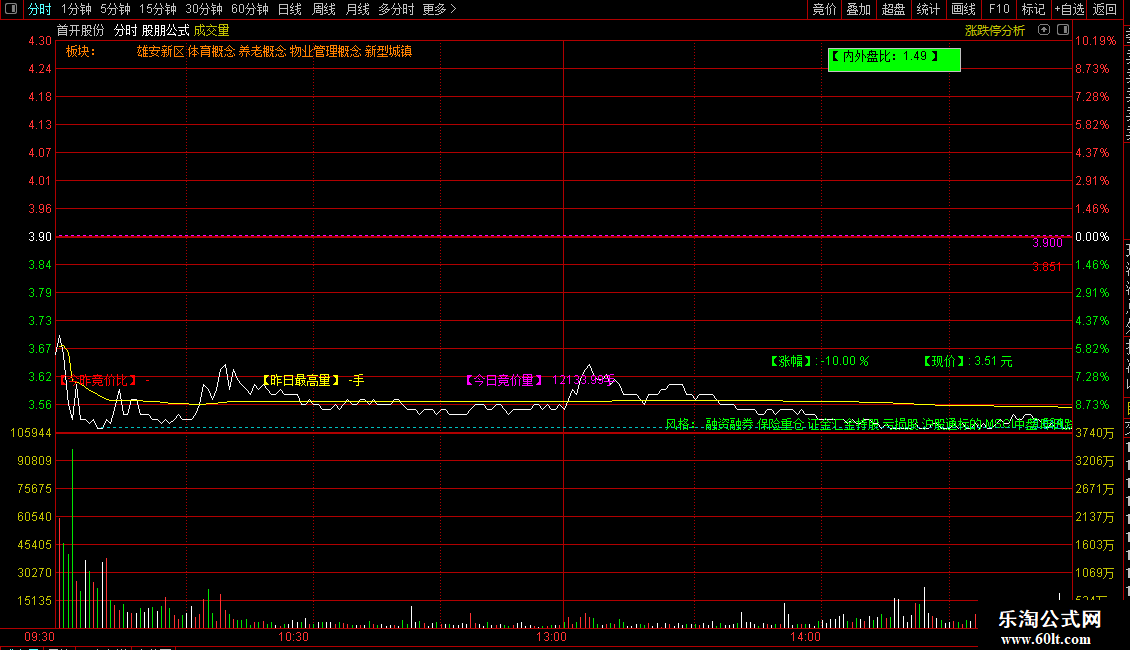The image size is (1130, 650).
Task: Click the 10:30 time axis label
Action: coord(293,637)
